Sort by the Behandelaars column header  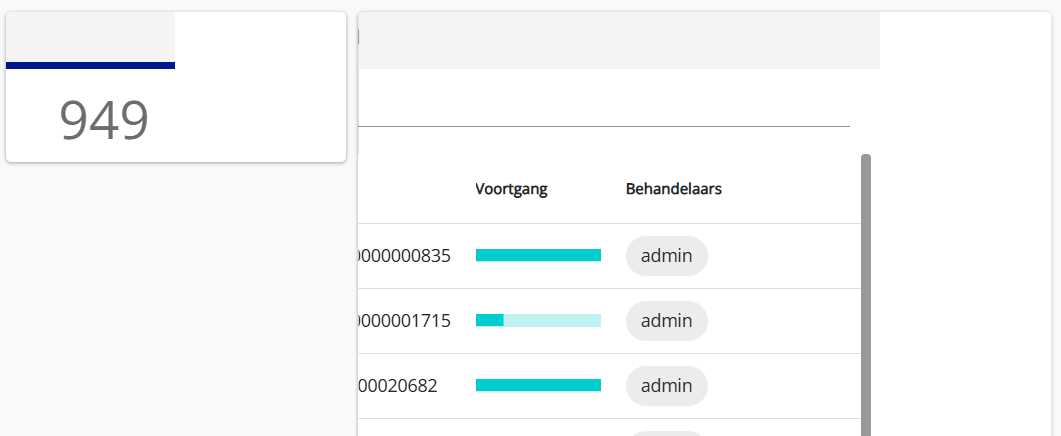[673, 189]
